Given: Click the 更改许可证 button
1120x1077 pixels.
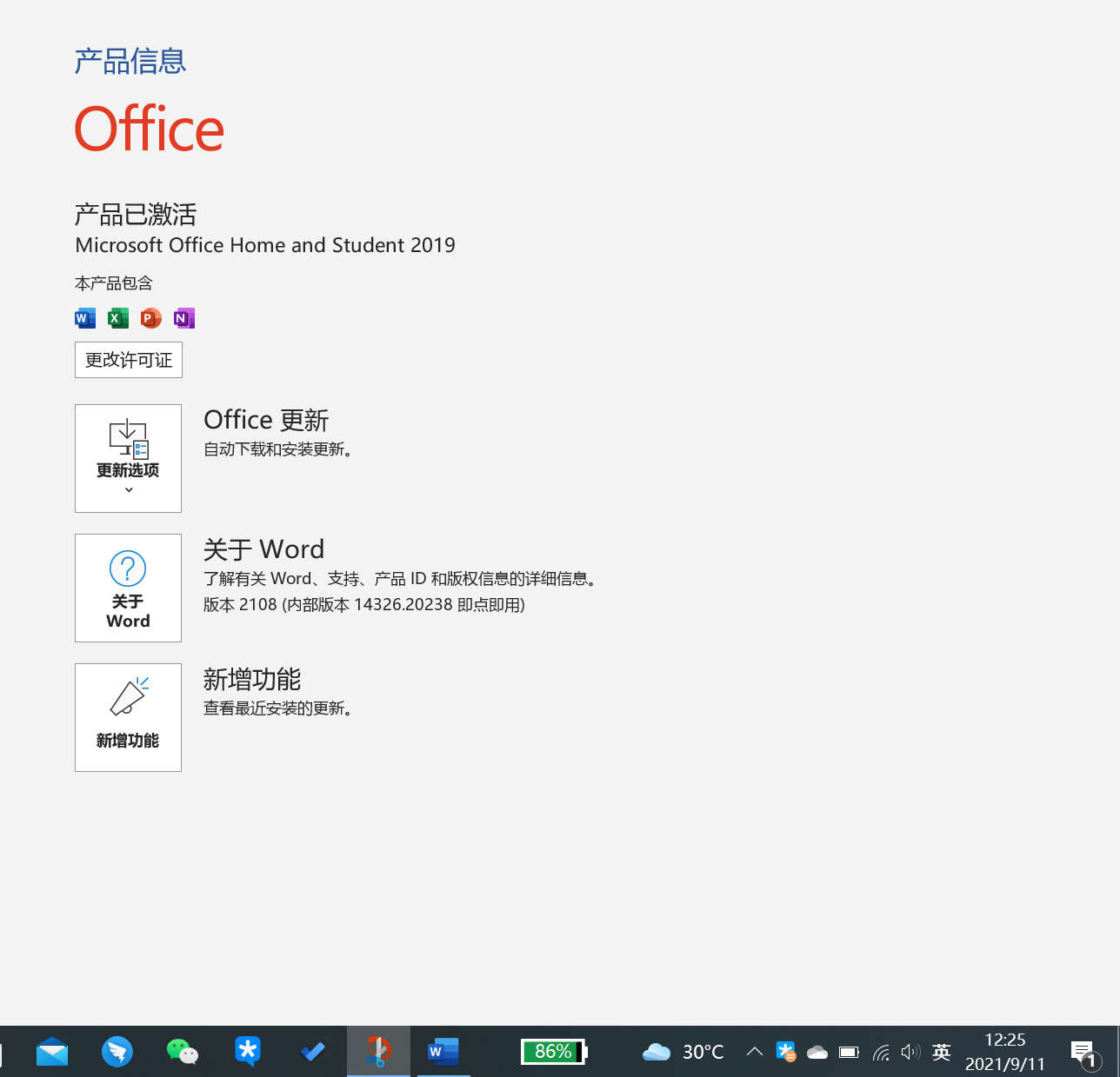Looking at the screenshot, I should 129,360.
